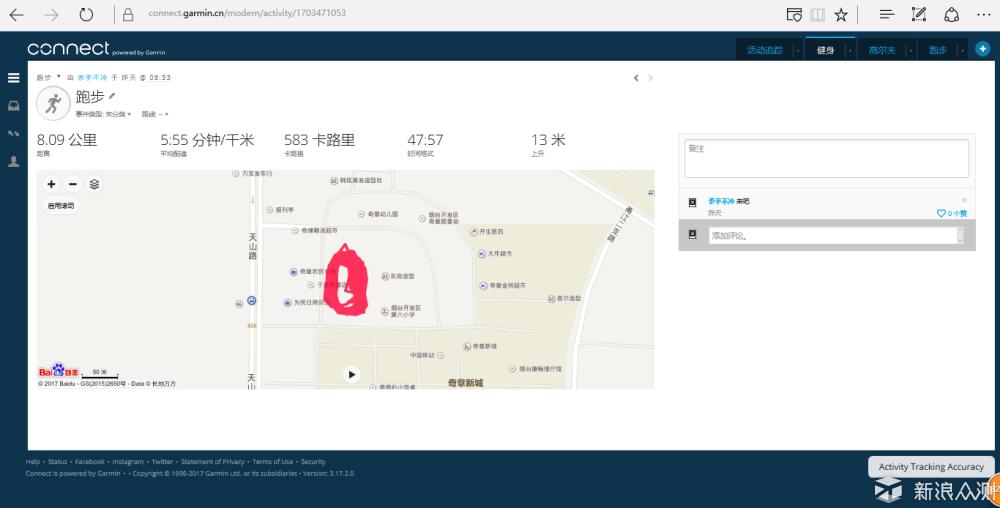Toggle the 启用滚动 map scroll option
Screen dimensions: 1000x508
pyautogui.click(x=60, y=205)
